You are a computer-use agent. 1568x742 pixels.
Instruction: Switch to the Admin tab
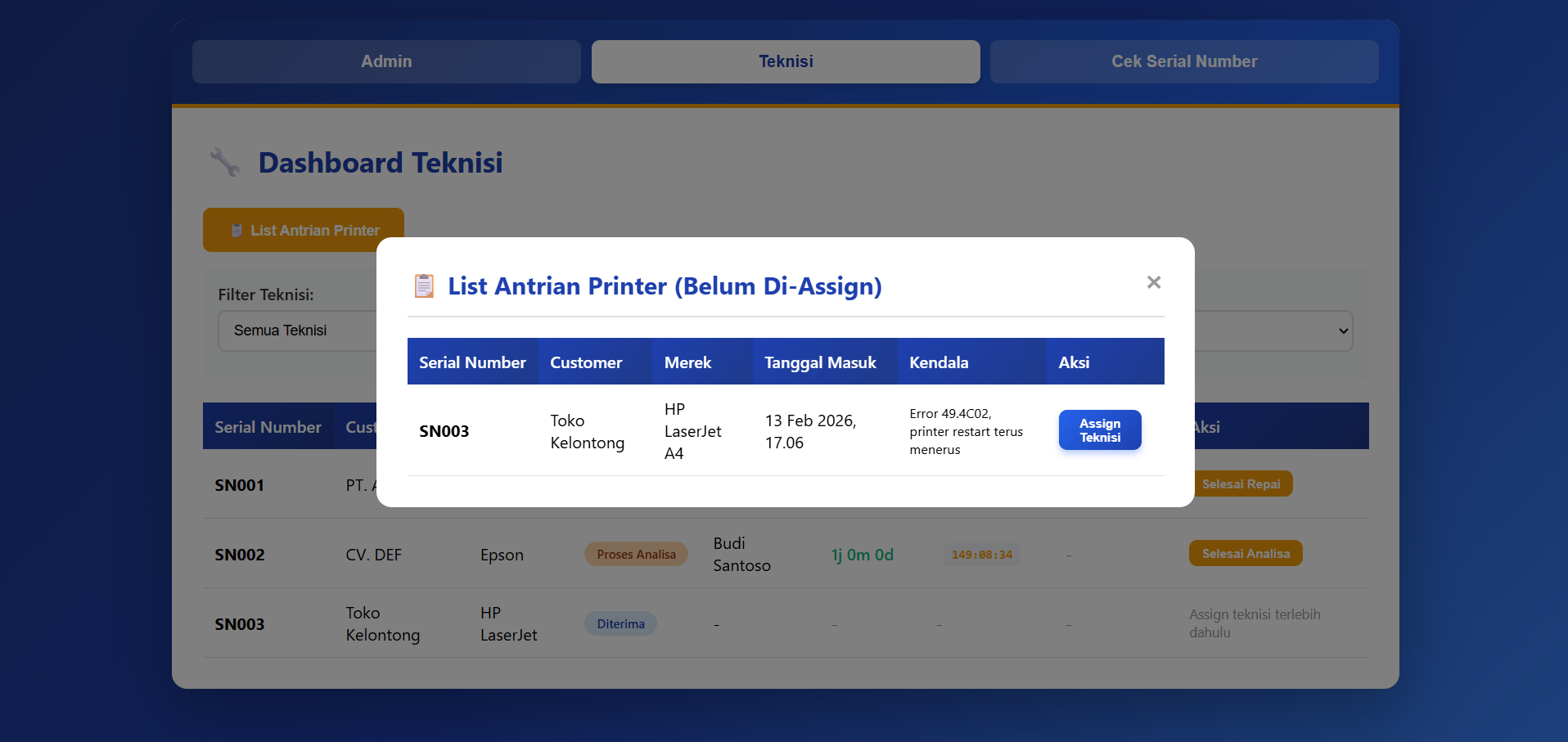tap(386, 61)
